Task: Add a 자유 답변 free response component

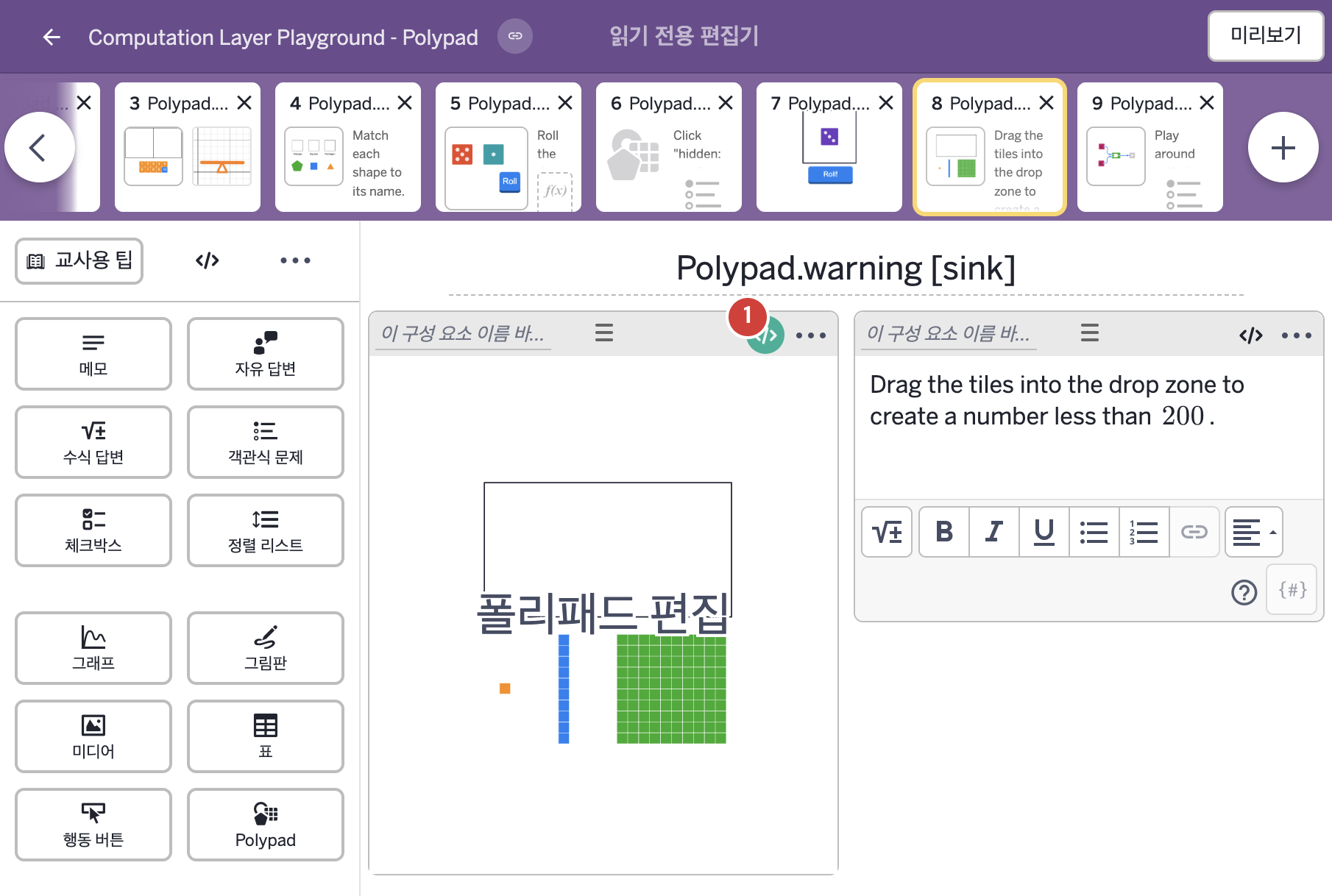Action: [266, 354]
